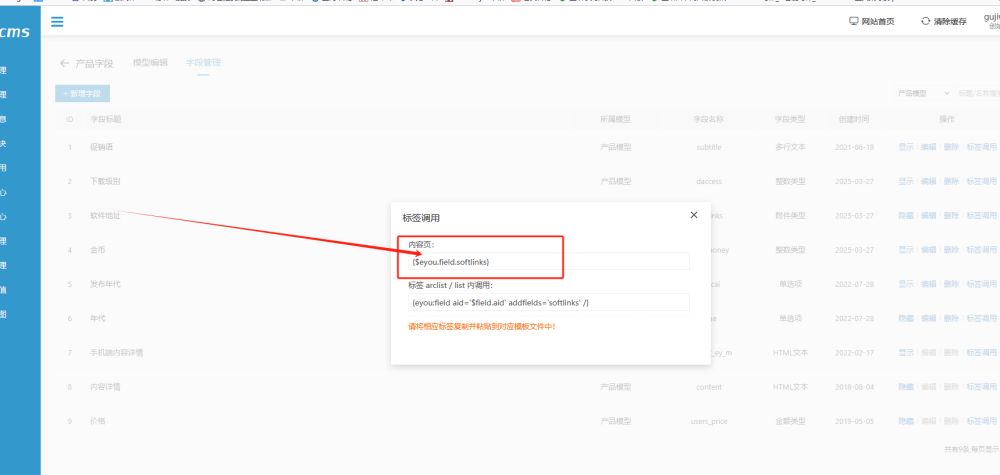Open 标签调用 for the 手机端内容详情 row
The width and height of the screenshot is (1000, 475).
click(982, 353)
